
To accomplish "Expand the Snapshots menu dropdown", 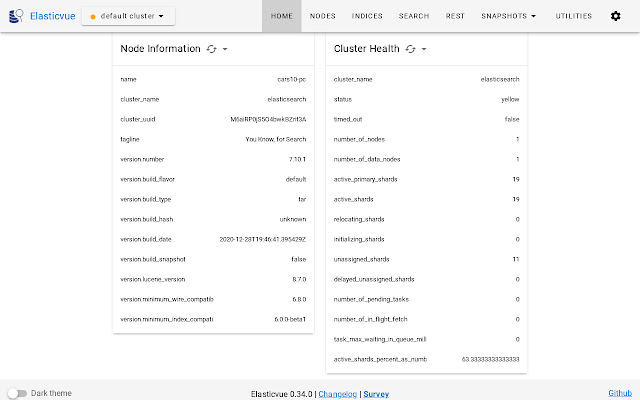I will (x=508, y=16).
